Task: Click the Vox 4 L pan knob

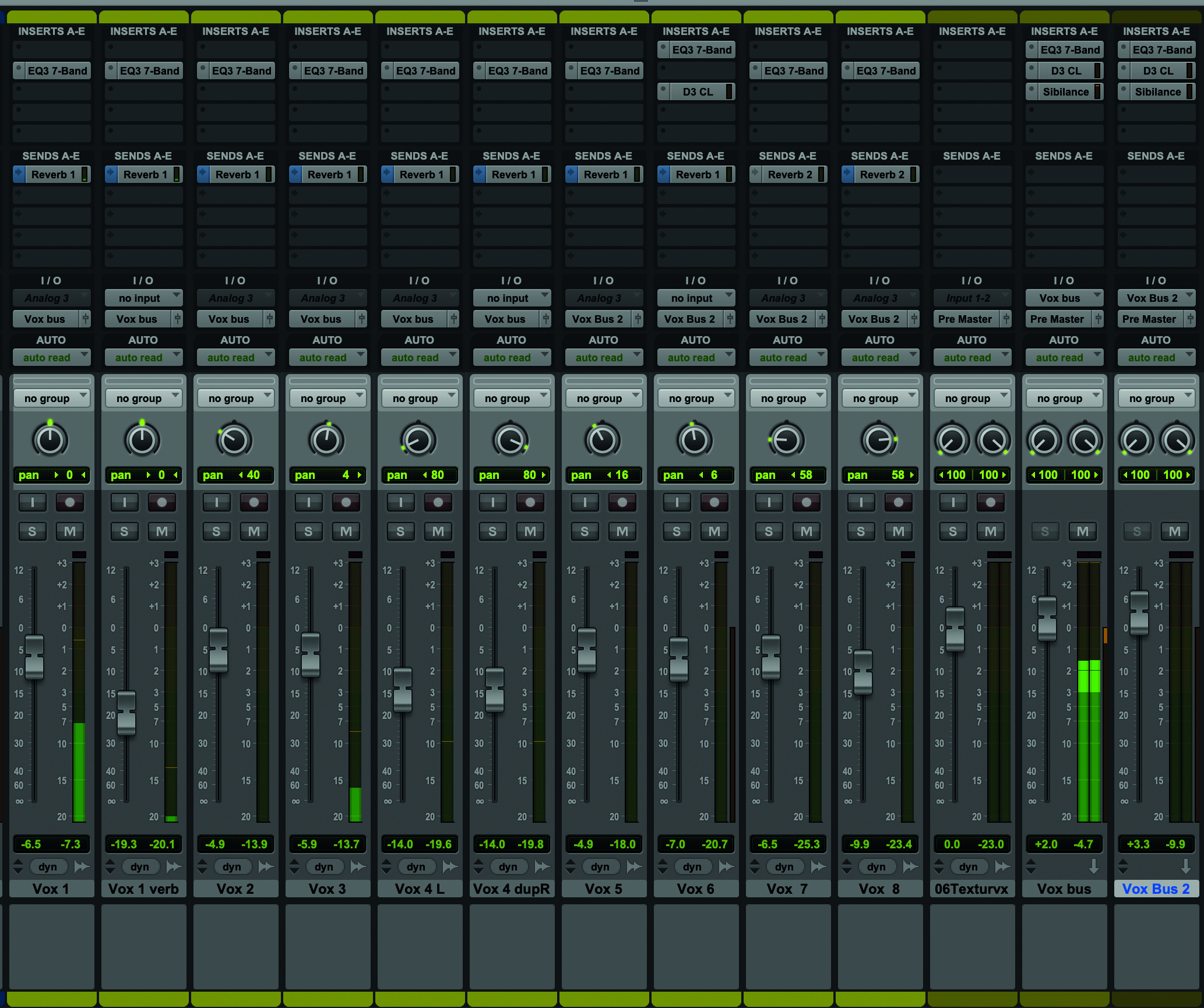Action: coord(418,440)
